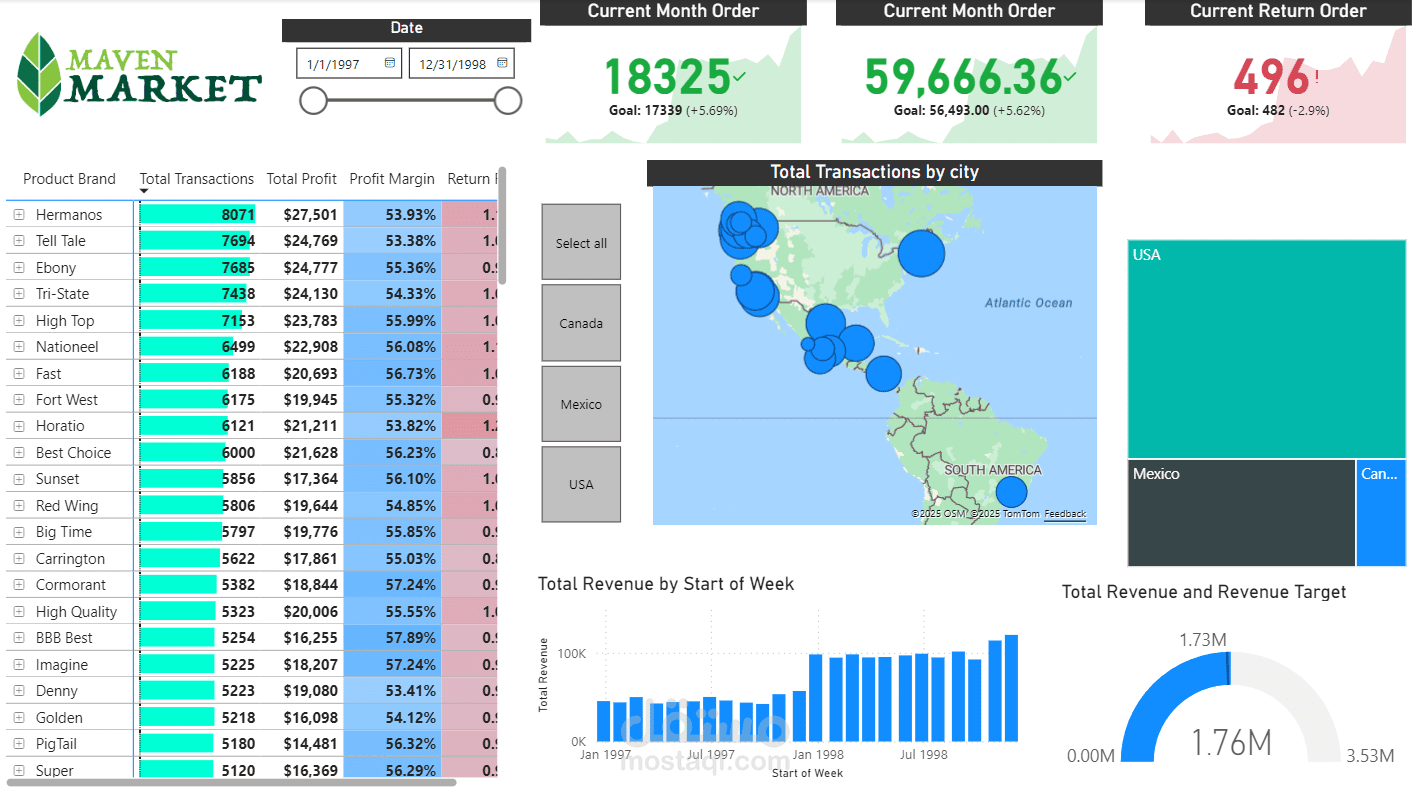Image resolution: width=1412 pixels, height=792 pixels.
Task: Expand the Hermanos brand row
Action: 19,214
